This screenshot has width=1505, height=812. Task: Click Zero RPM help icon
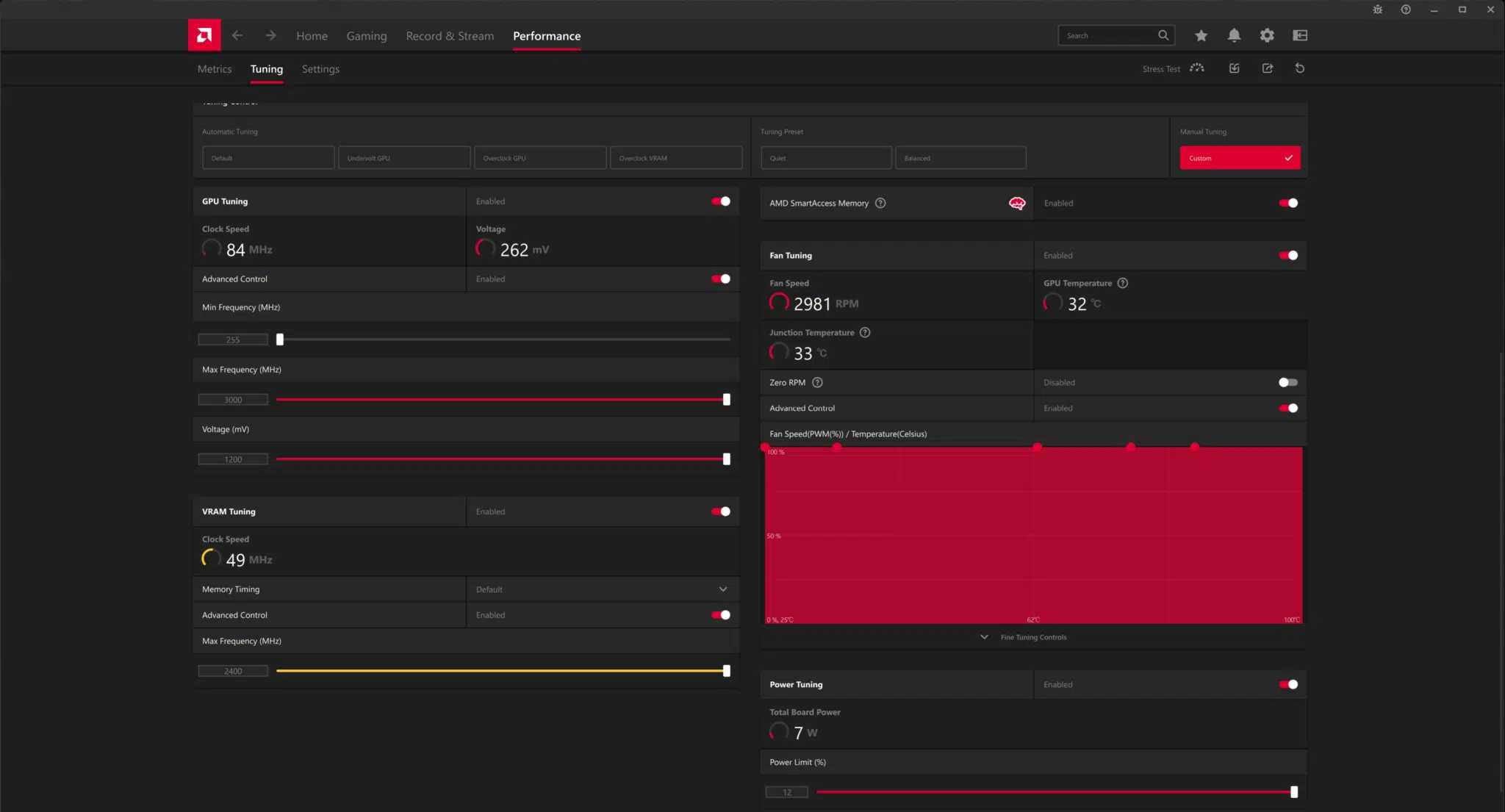[x=817, y=382]
